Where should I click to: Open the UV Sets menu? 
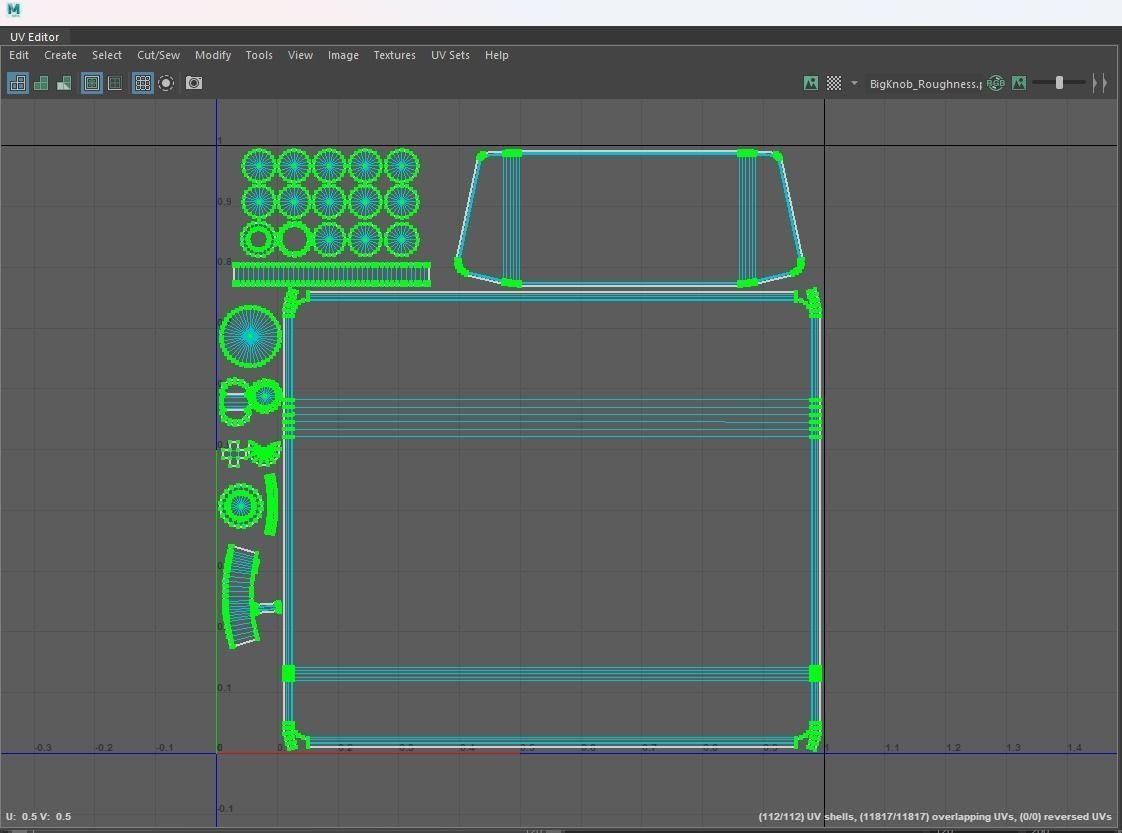click(450, 55)
